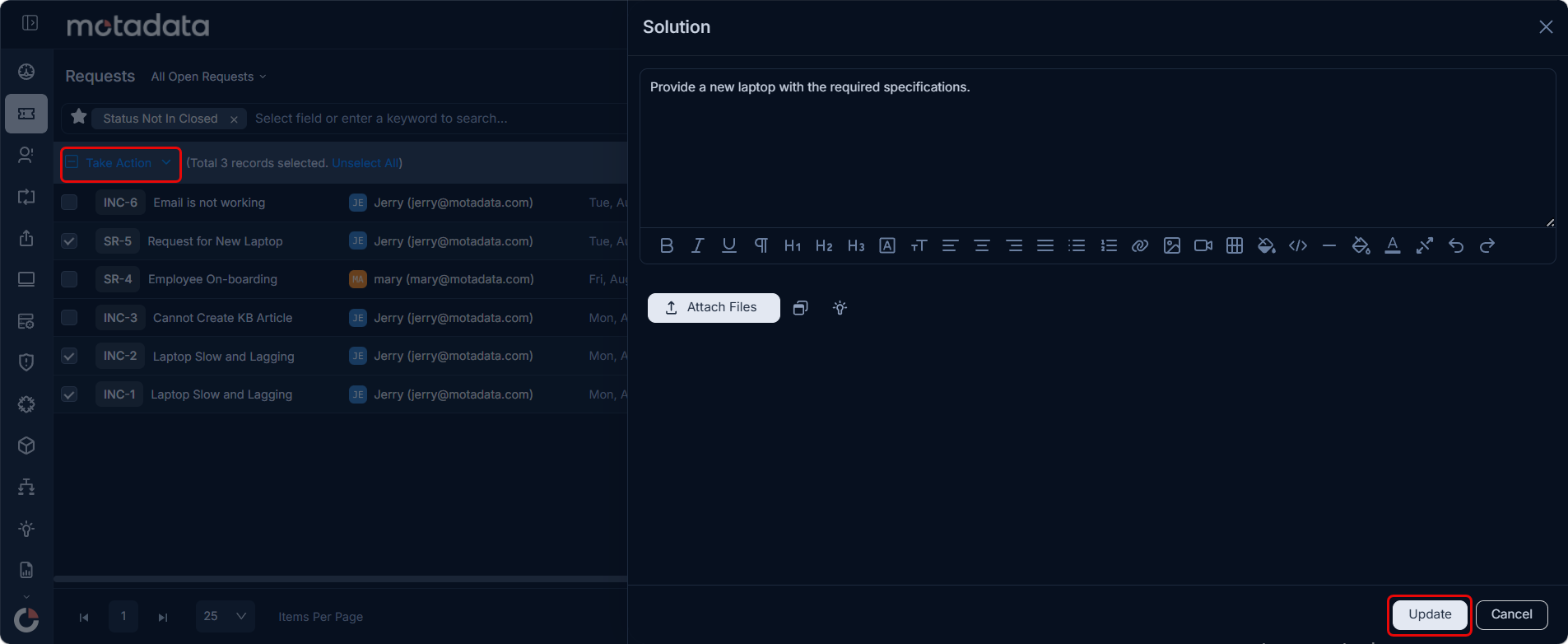Check the INC-3 Cannot Create KB Article checkbox
Image resolution: width=1568 pixels, height=644 pixels.
[x=69, y=318]
